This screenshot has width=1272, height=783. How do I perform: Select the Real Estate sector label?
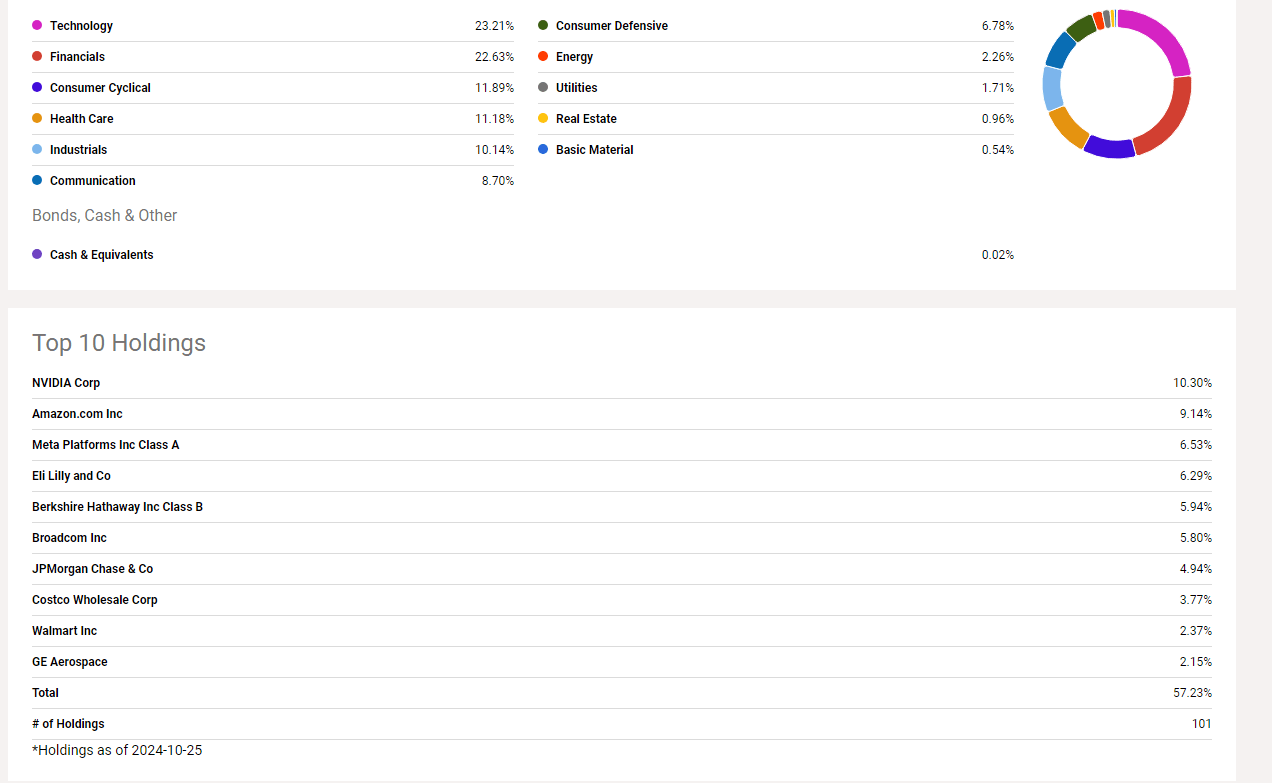(x=586, y=119)
